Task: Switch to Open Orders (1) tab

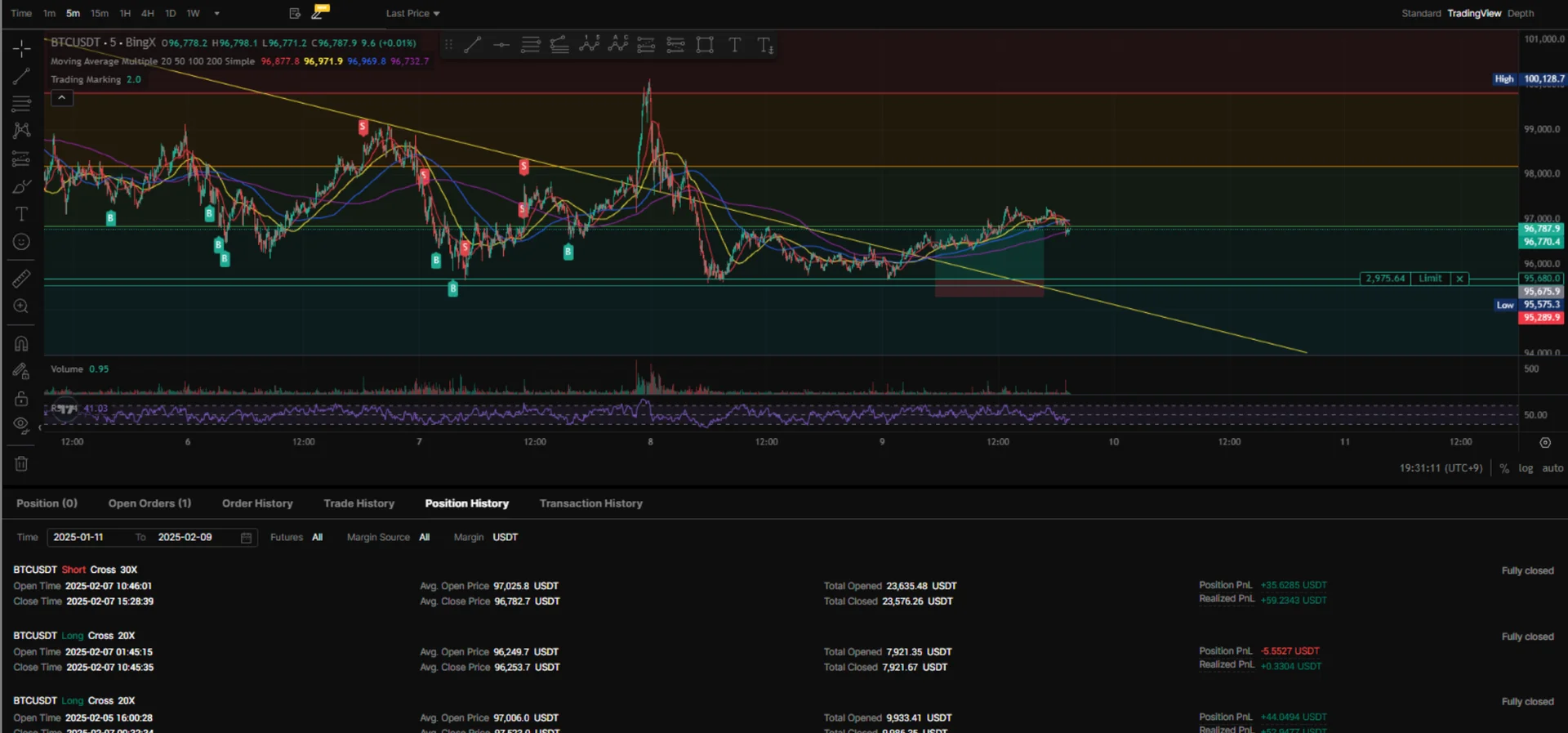Action: pyautogui.click(x=149, y=503)
